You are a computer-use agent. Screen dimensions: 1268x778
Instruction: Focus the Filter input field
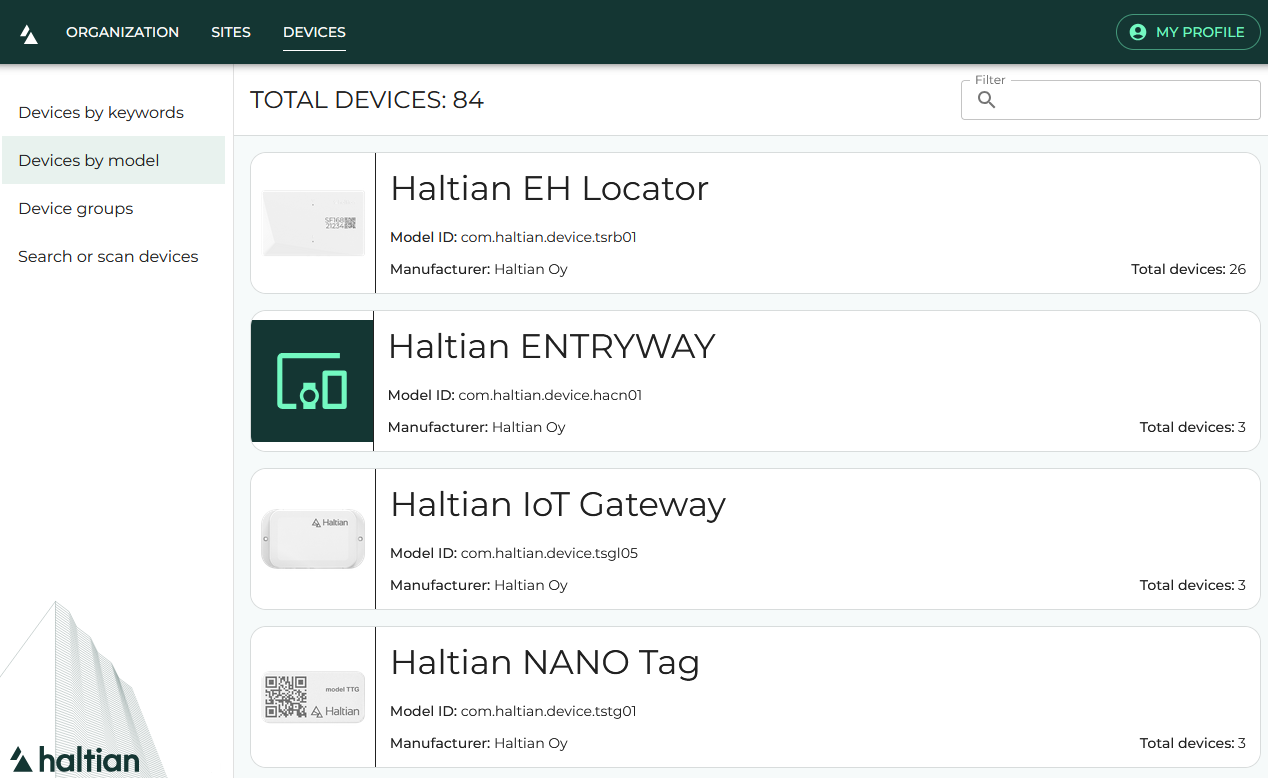(x=1110, y=100)
